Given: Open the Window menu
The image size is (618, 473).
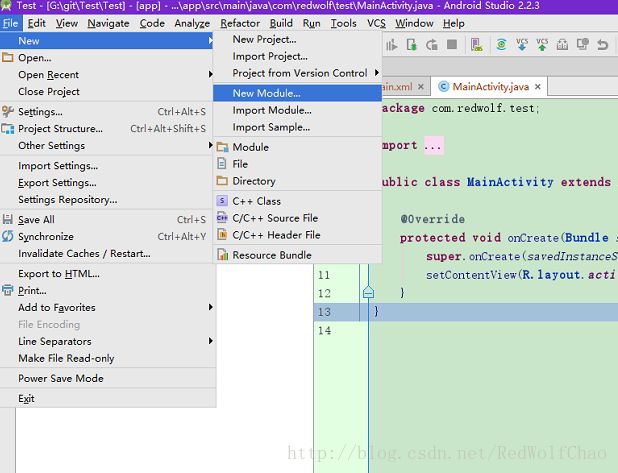Looking at the screenshot, I should [414, 23].
